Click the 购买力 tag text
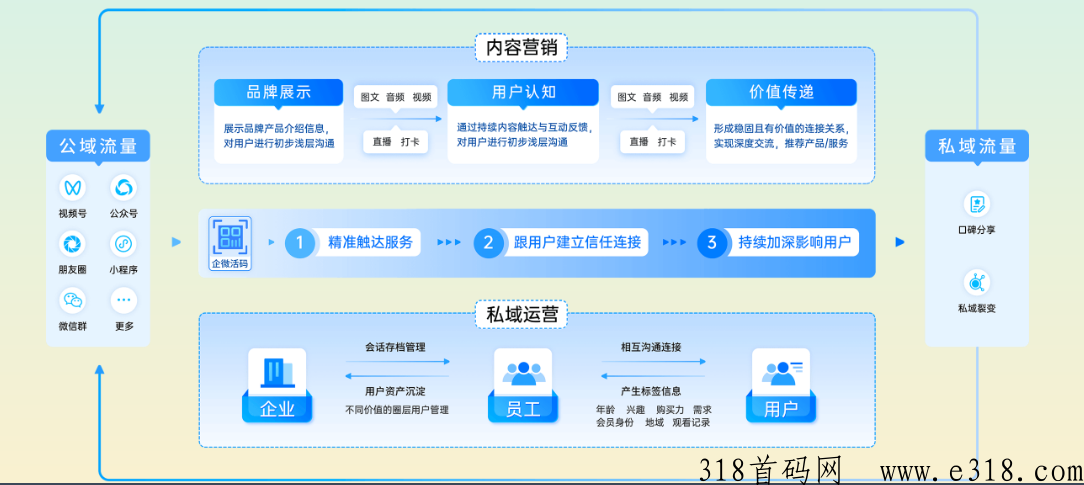 671,410
